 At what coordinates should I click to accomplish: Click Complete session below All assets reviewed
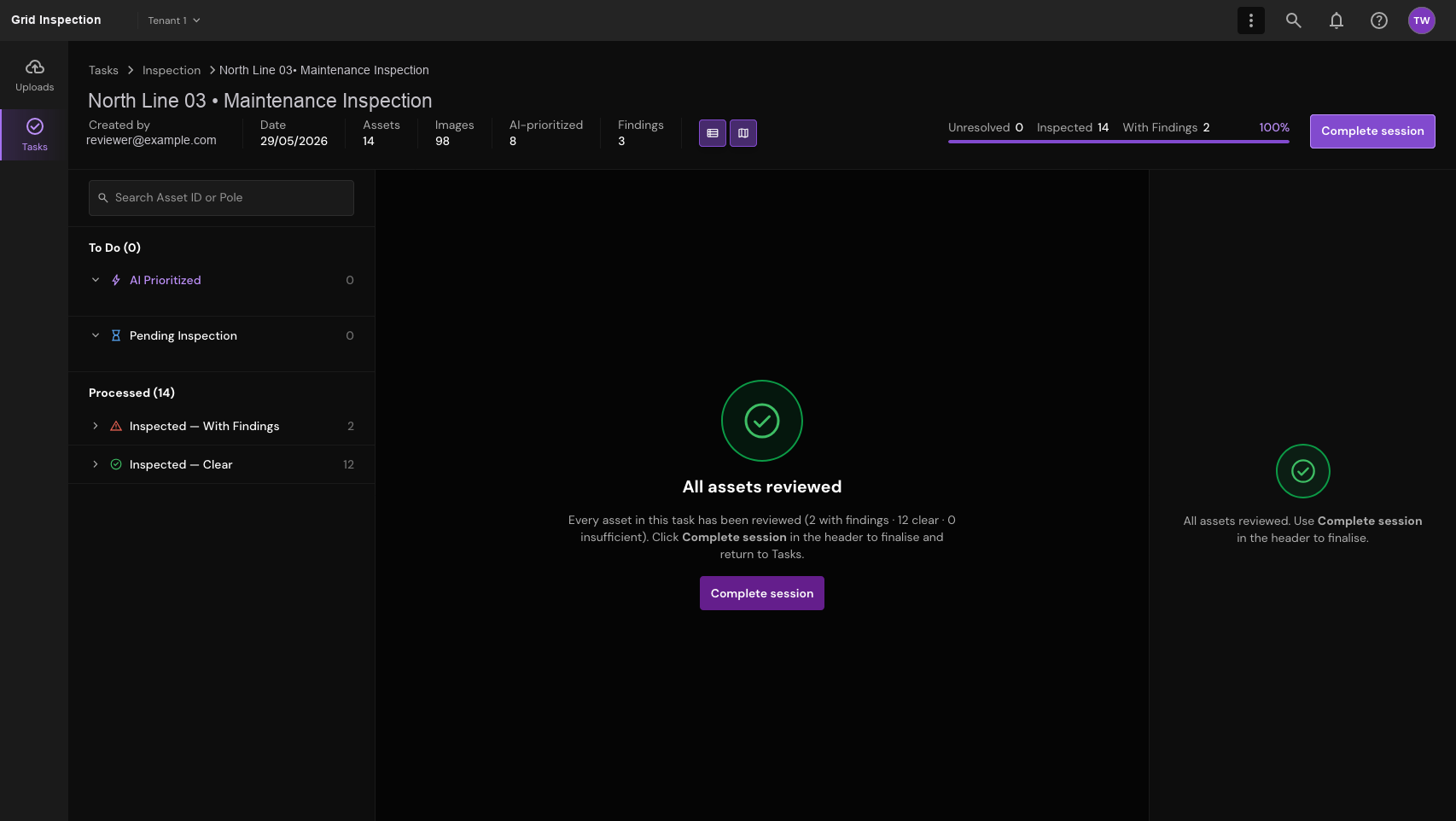pyautogui.click(x=762, y=593)
